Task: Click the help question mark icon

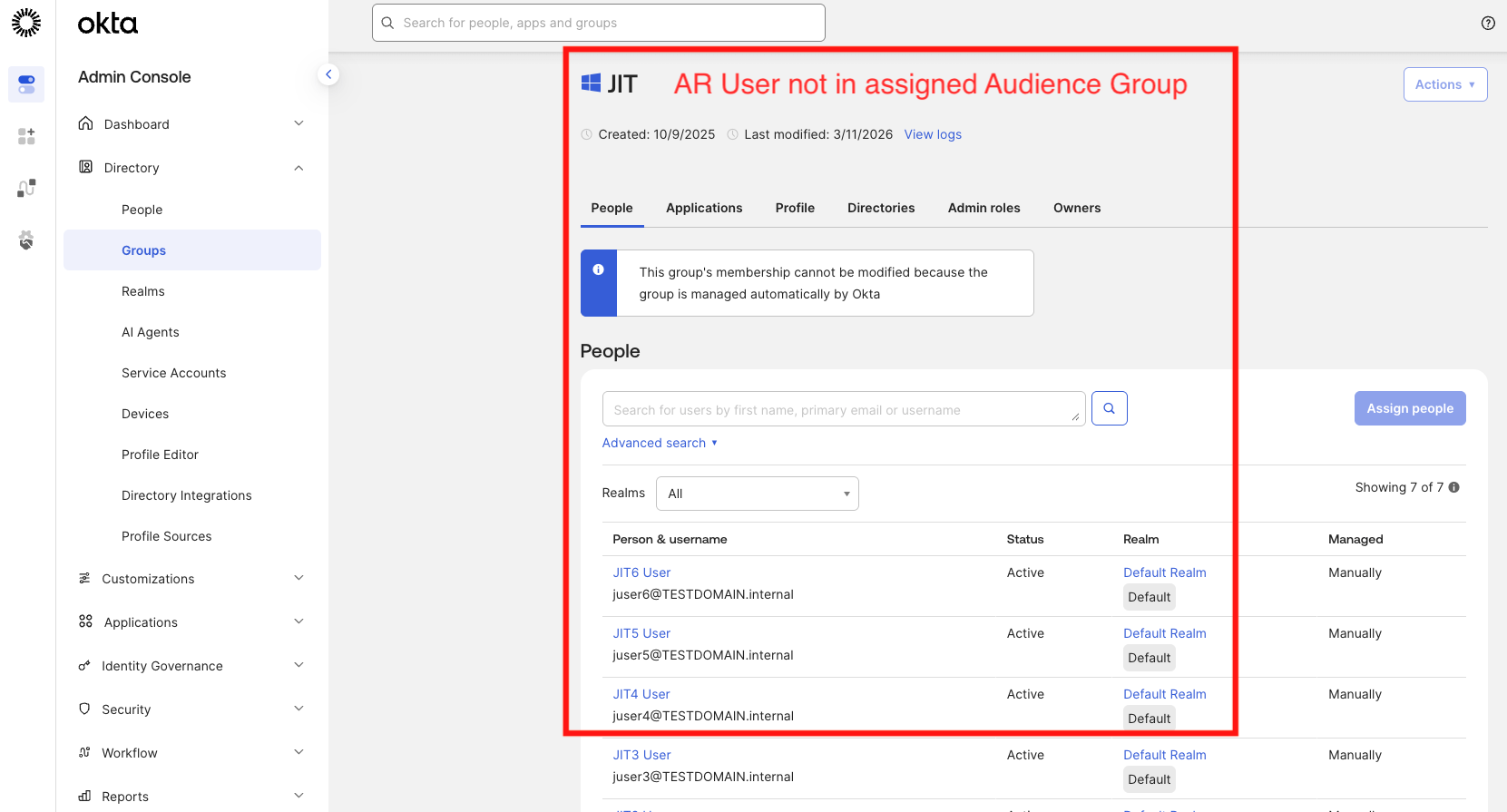Action: point(1488,23)
